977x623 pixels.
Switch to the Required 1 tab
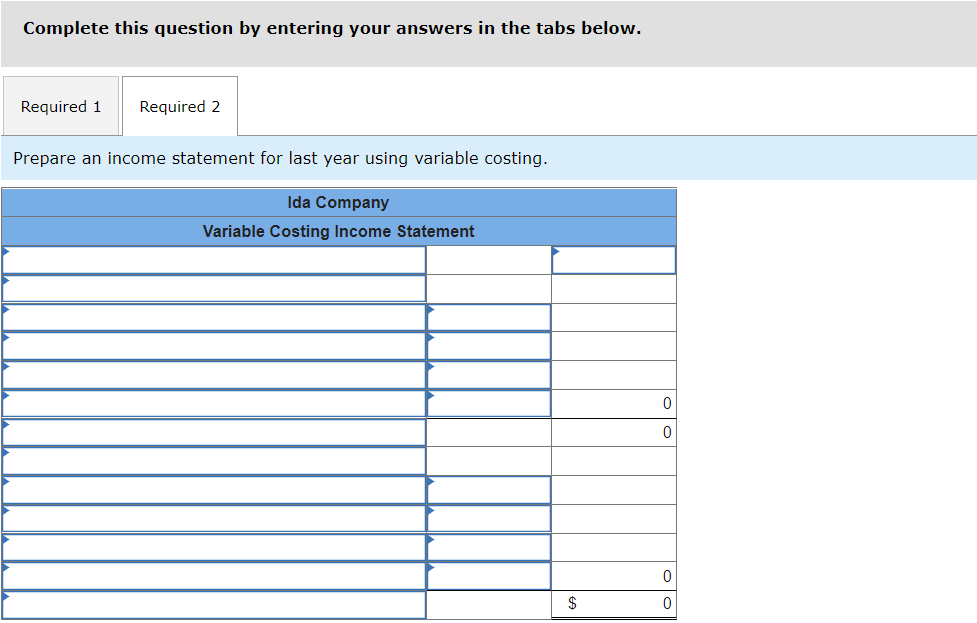tap(60, 106)
